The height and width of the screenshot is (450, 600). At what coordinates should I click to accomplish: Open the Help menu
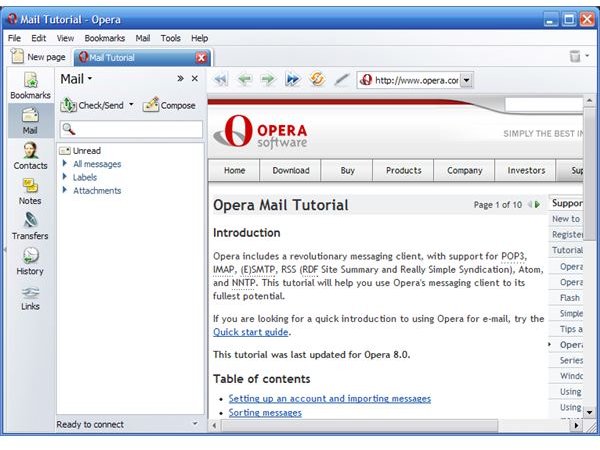(x=200, y=38)
